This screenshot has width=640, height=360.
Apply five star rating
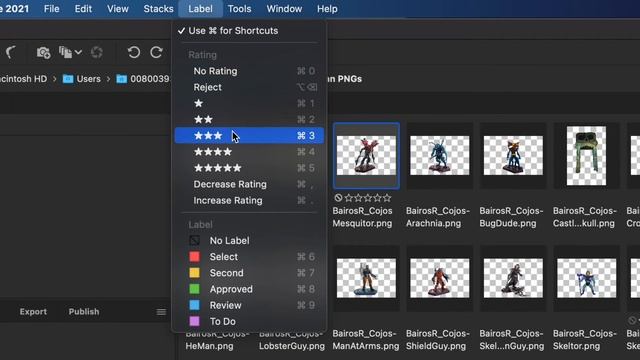pyautogui.click(x=249, y=168)
